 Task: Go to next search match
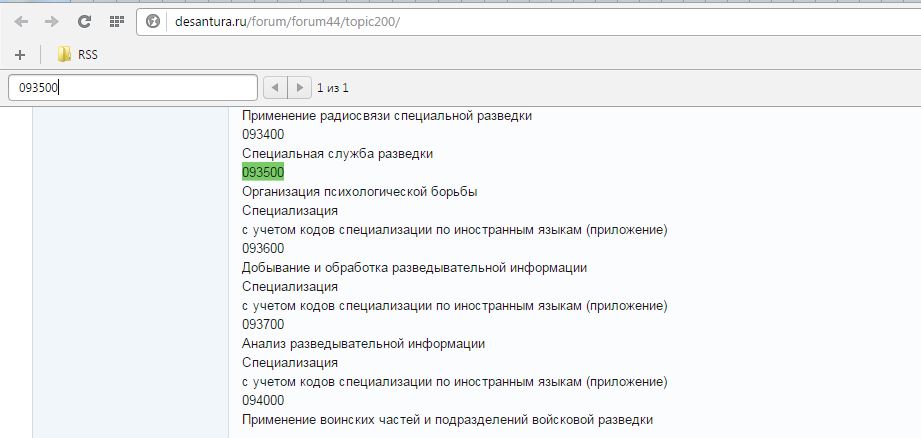(x=298, y=88)
